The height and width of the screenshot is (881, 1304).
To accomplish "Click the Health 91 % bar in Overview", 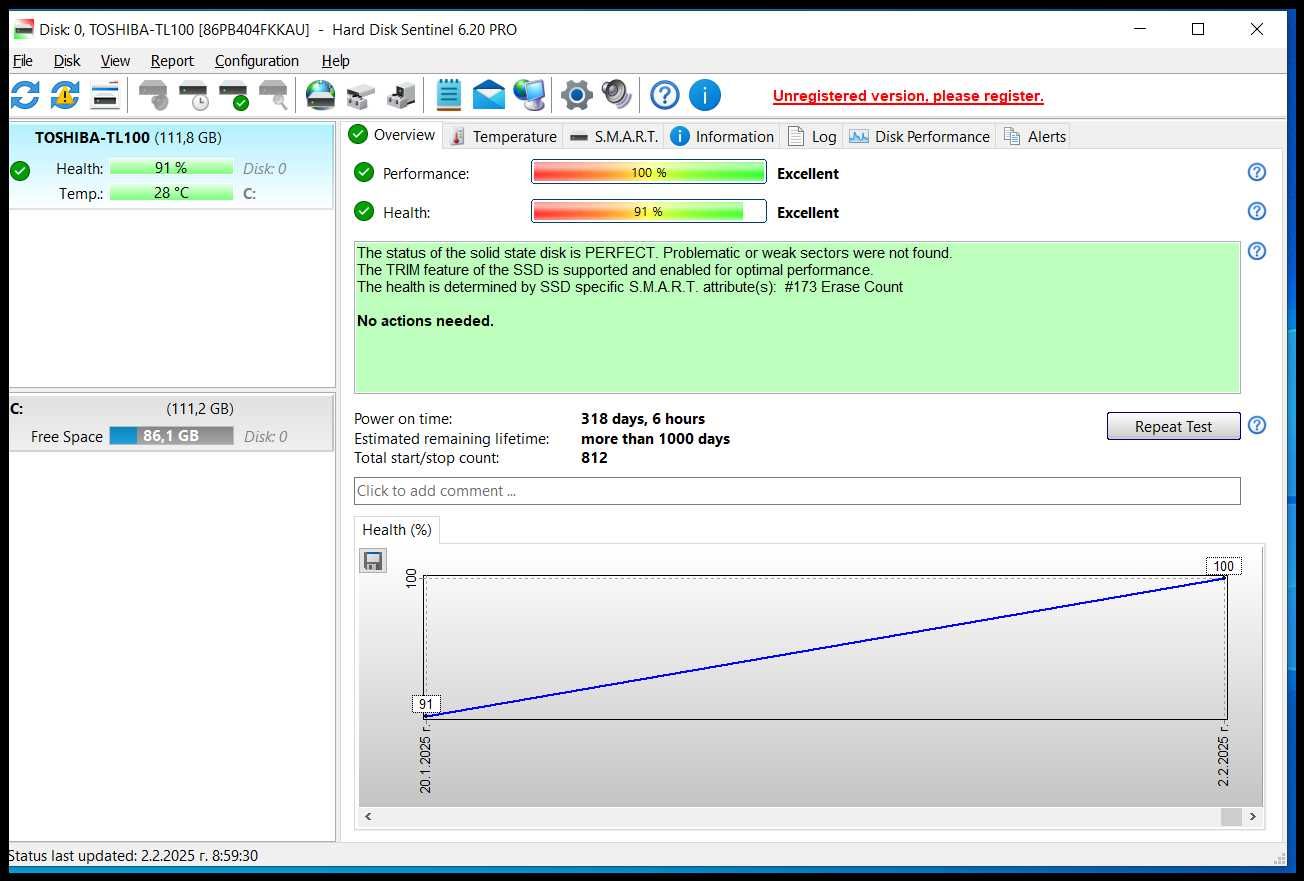I will 648,212.
